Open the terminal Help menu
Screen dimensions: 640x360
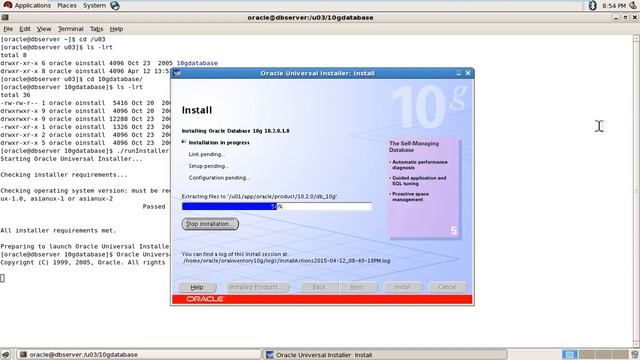click(116, 29)
